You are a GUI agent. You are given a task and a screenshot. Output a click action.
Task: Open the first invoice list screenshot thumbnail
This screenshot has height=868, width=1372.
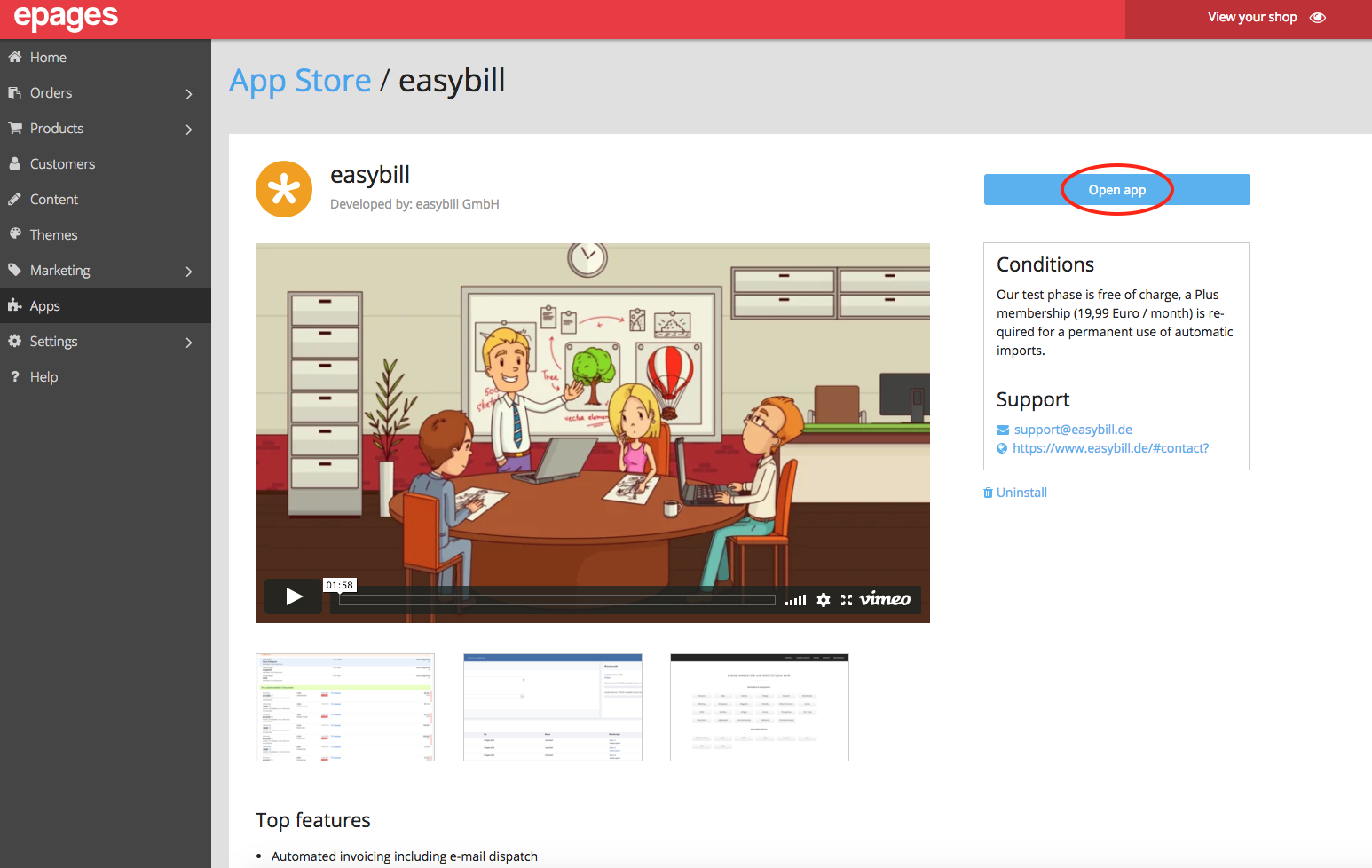coord(345,707)
